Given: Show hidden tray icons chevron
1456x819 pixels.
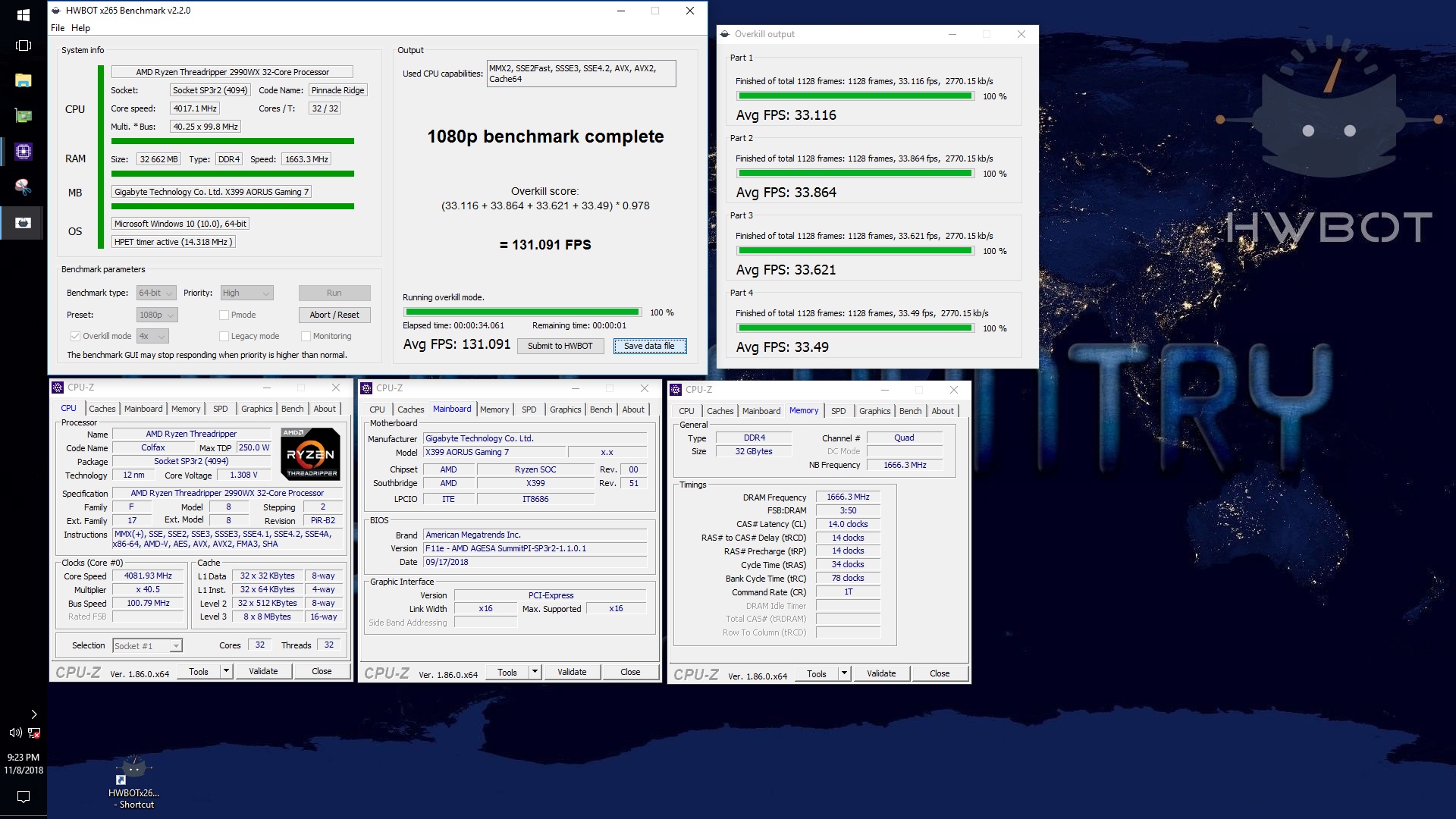Looking at the screenshot, I should (33, 714).
